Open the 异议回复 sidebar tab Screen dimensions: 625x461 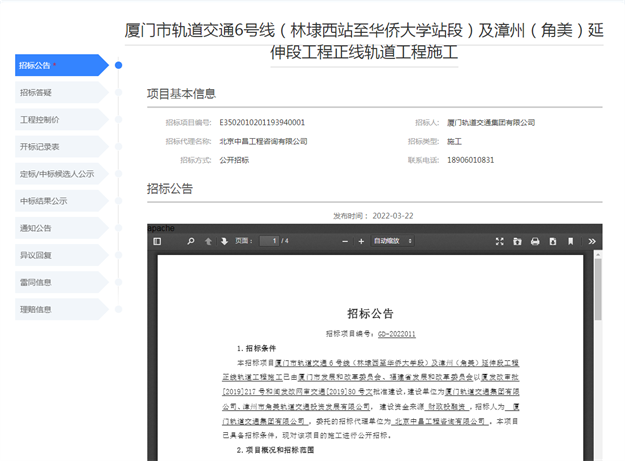coord(61,255)
